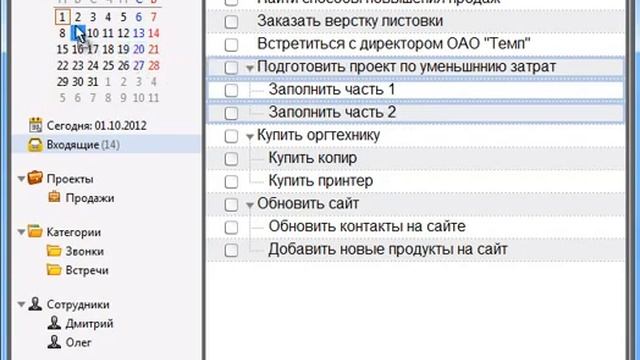Image resolution: width=640 pixels, height=360 pixels.
Task: Check the task Обновить сайт
Action: pyautogui.click(x=231, y=204)
